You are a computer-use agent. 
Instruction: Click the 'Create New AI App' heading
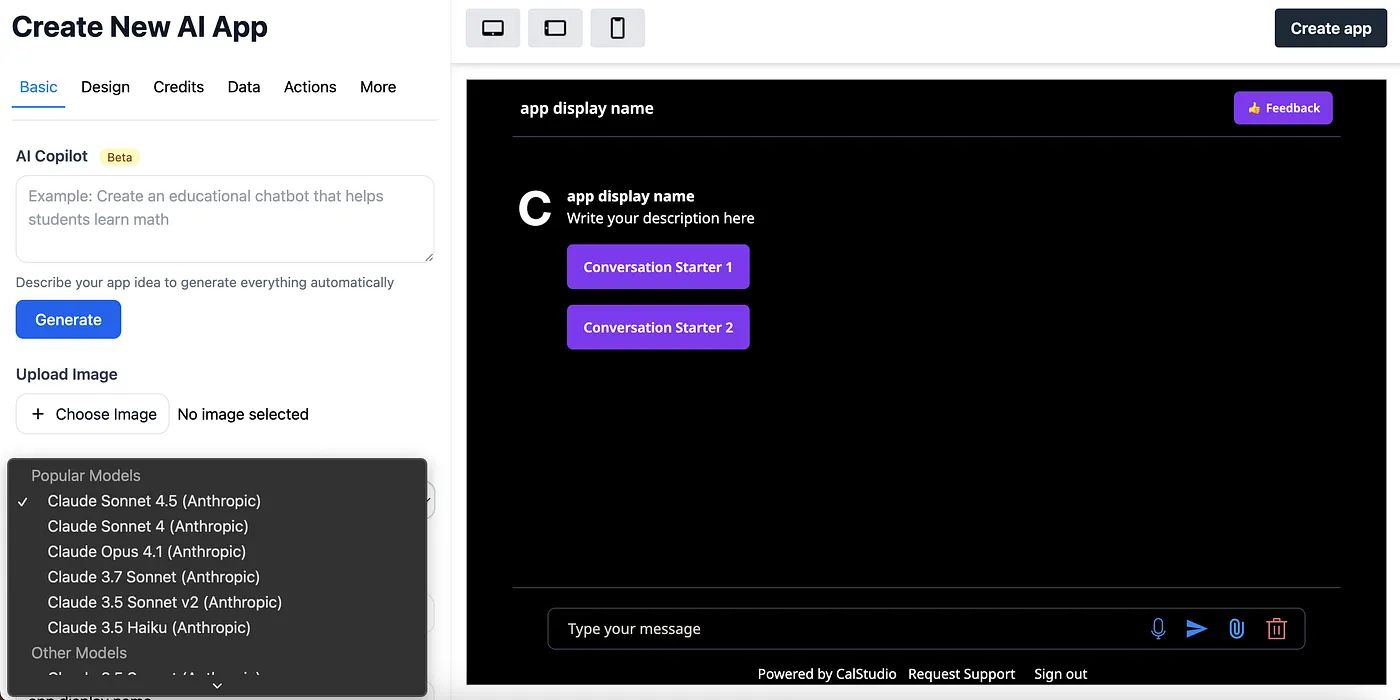coord(140,27)
